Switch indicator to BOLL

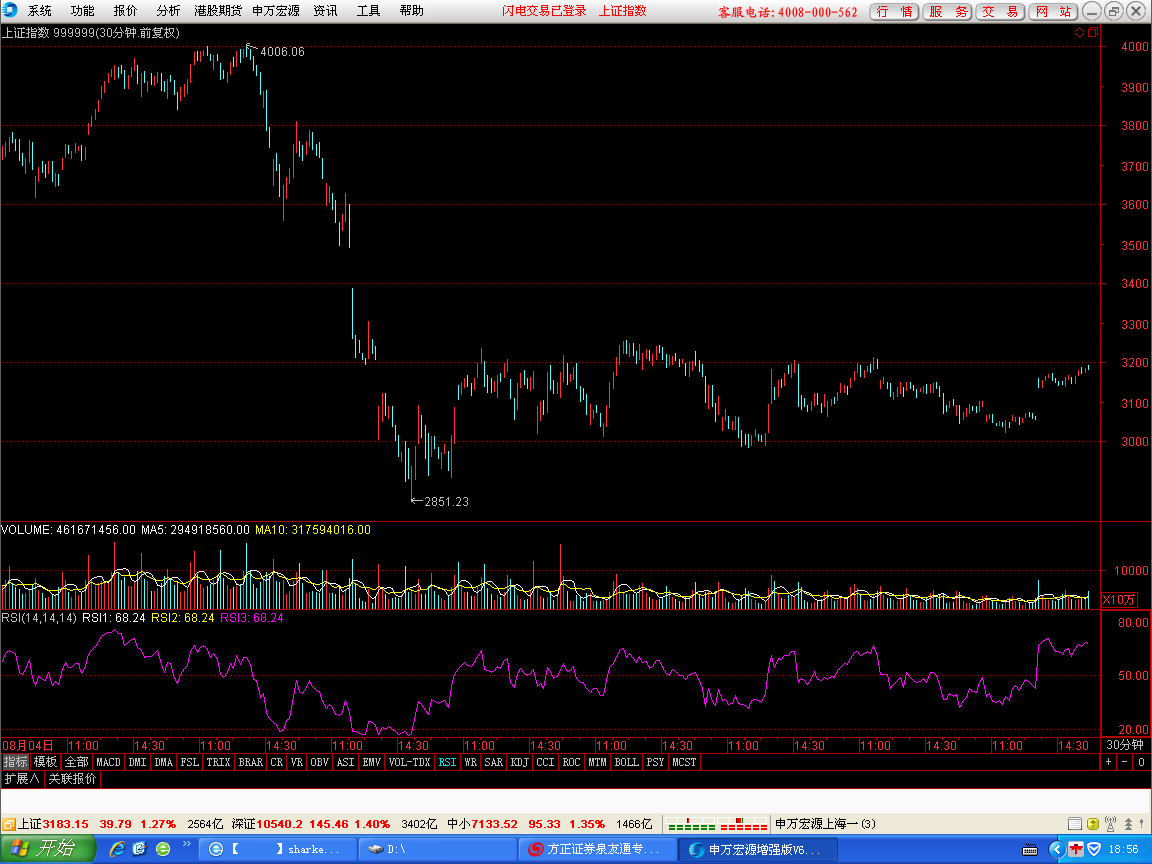(x=627, y=762)
